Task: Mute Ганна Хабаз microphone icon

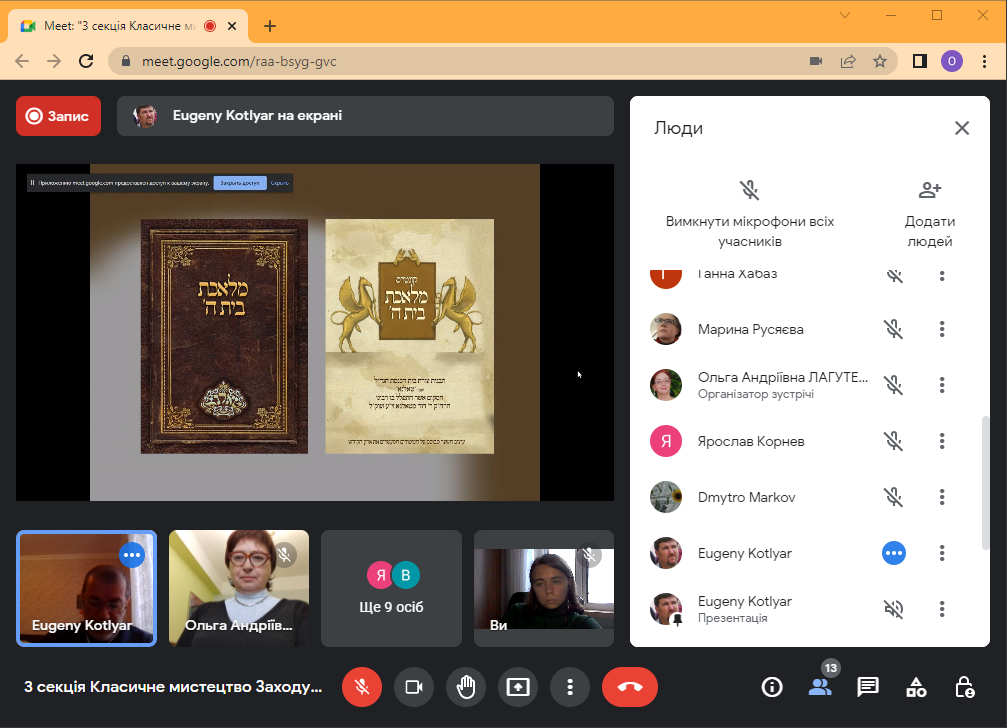Action: pos(894,276)
